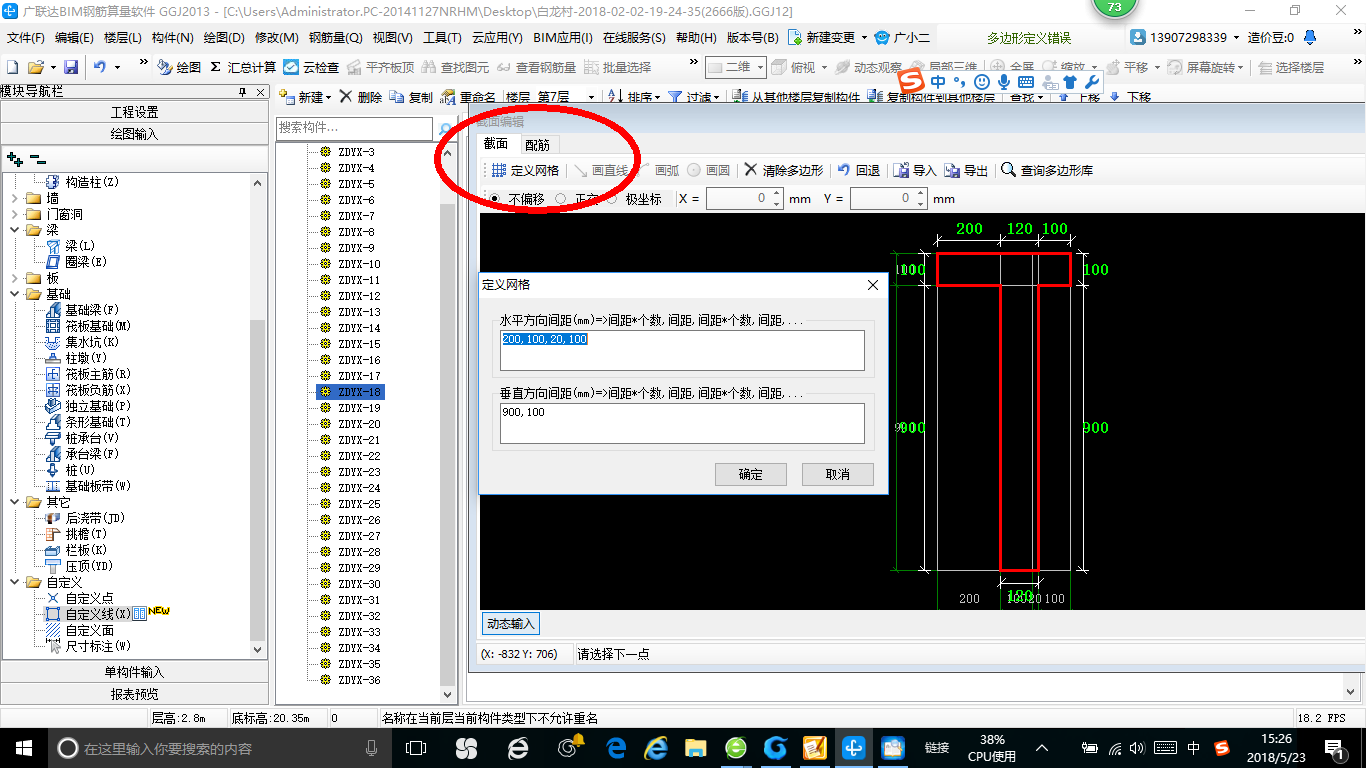
Task: Open 工程设置 panel section
Action: [134, 112]
